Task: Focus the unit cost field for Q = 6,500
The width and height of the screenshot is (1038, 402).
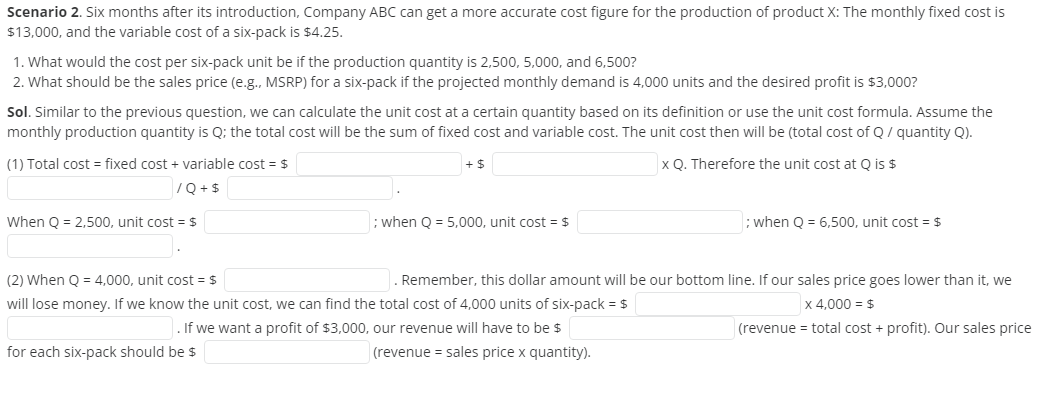Action: (90, 246)
